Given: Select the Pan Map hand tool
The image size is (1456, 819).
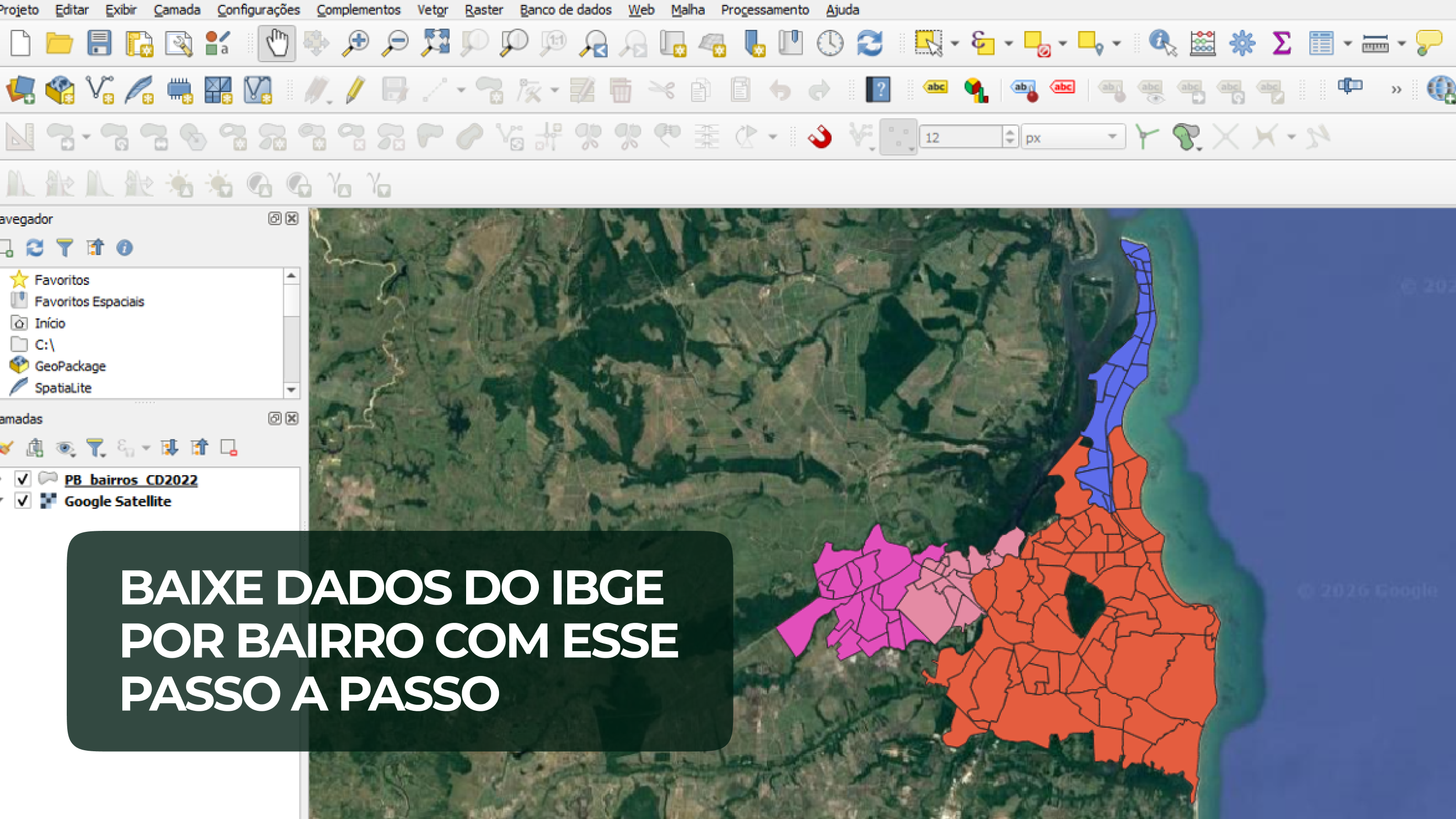Looking at the screenshot, I should pyautogui.click(x=277, y=43).
